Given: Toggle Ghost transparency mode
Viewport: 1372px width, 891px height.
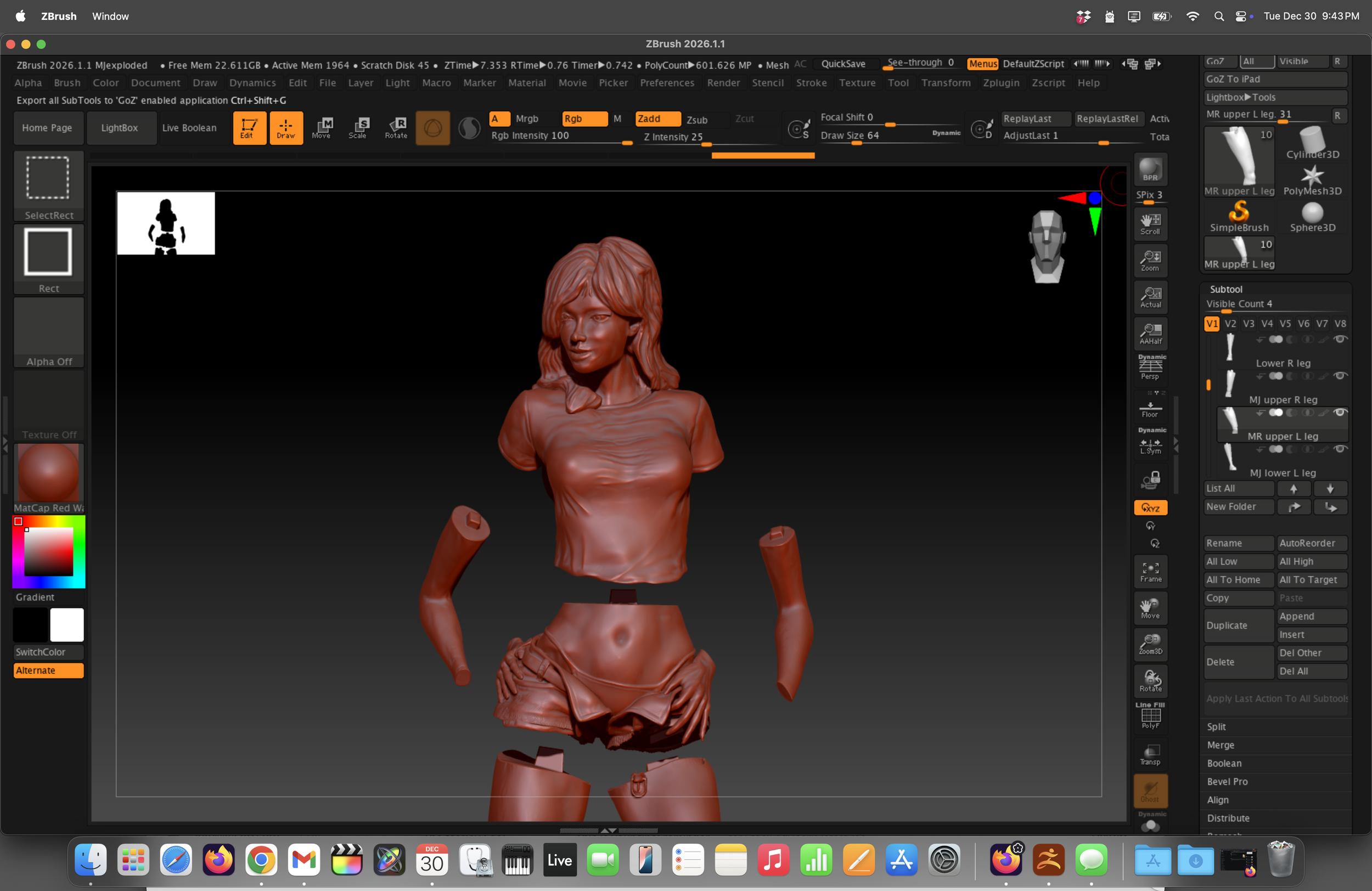Looking at the screenshot, I should point(1150,792).
